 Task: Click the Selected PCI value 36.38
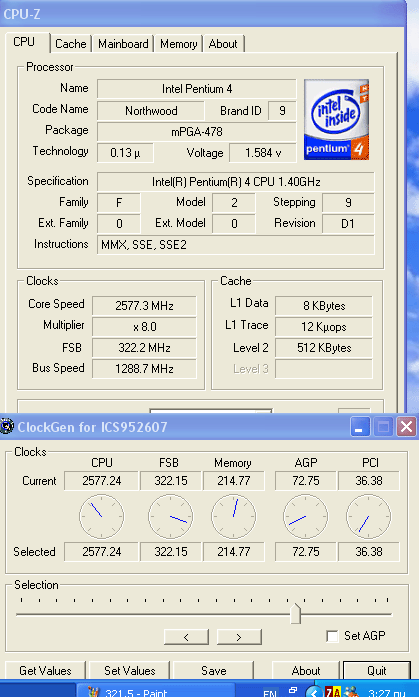pos(369,552)
